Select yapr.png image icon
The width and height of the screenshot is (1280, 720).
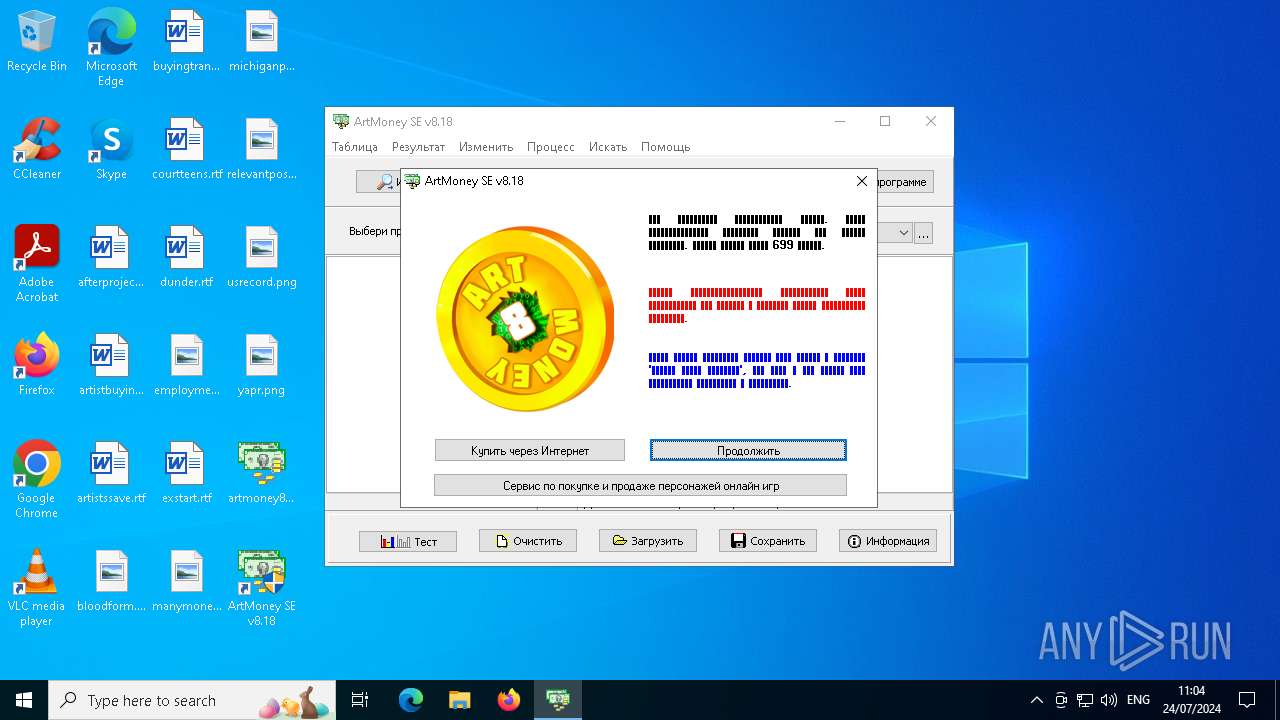point(262,365)
